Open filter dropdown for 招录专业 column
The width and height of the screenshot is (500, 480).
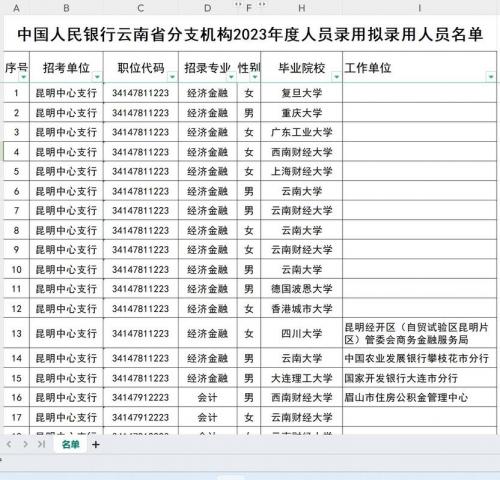coord(231,77)
